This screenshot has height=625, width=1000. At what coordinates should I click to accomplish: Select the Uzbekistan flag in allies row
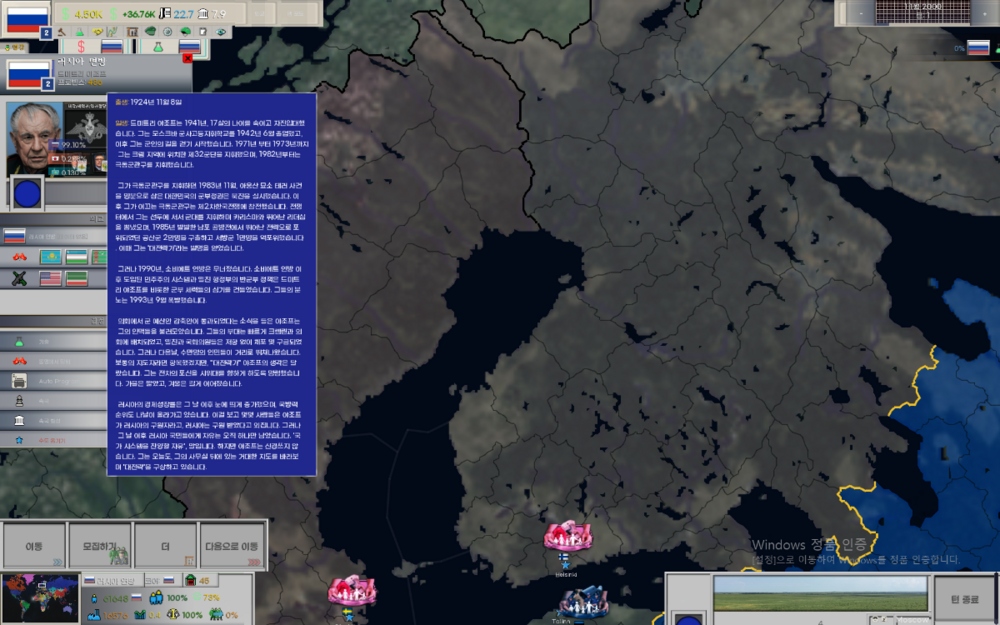pos(77,257)
